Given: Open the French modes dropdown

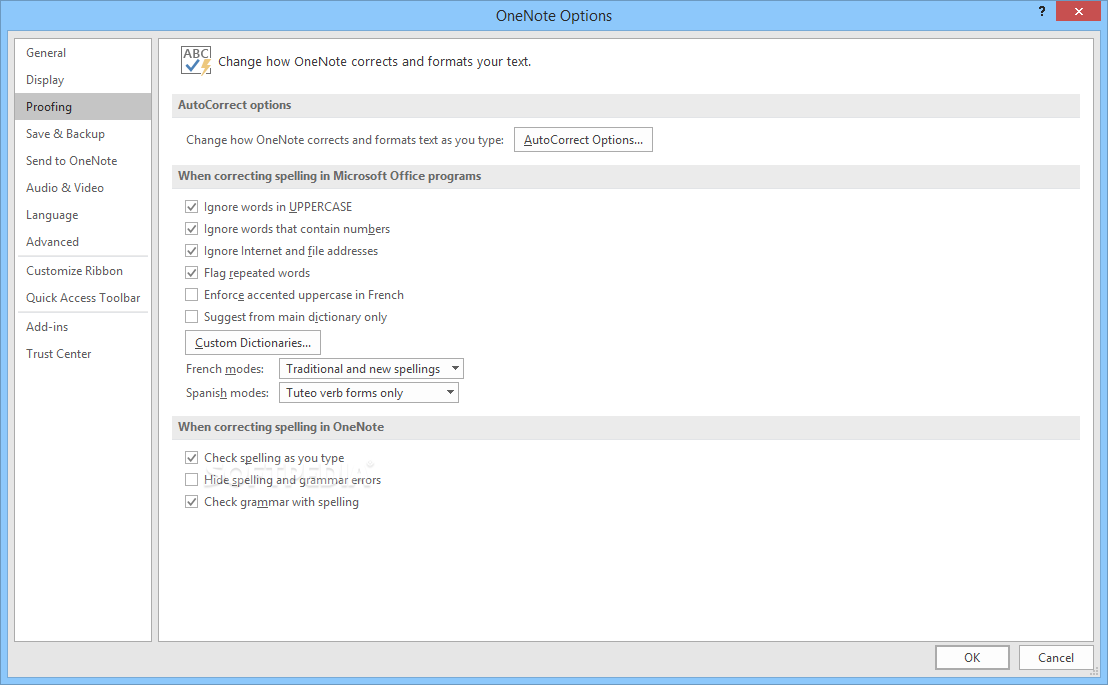Looking at the screenshot, I should 371,369.
